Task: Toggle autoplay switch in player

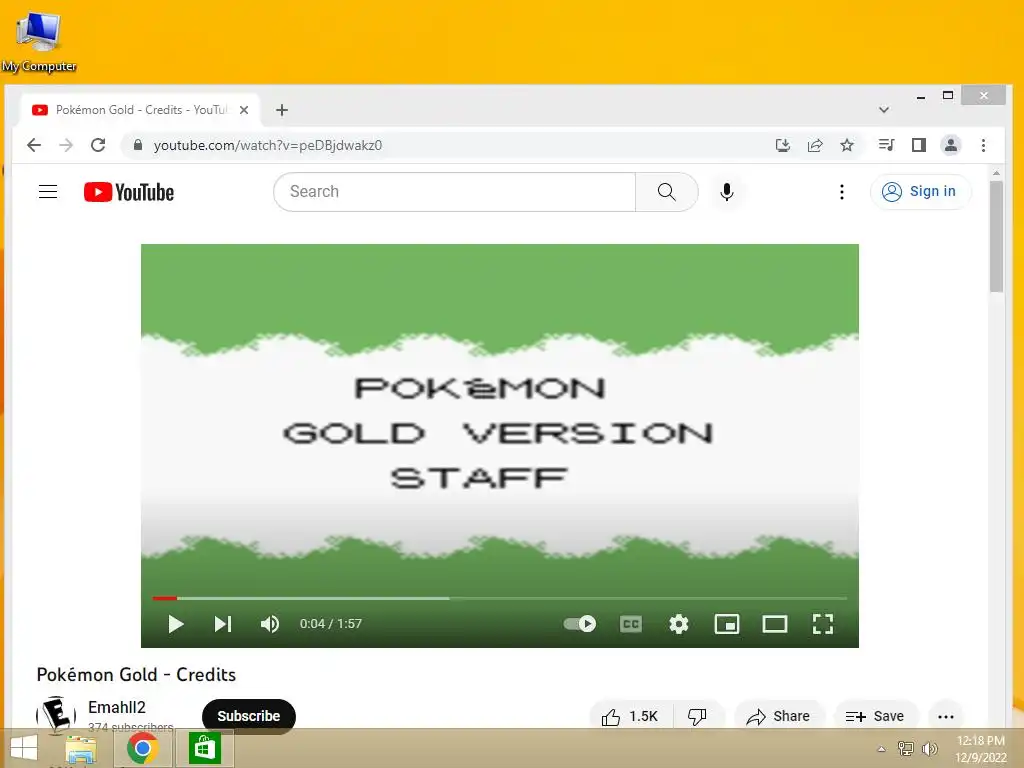Action: coord(580,624)
